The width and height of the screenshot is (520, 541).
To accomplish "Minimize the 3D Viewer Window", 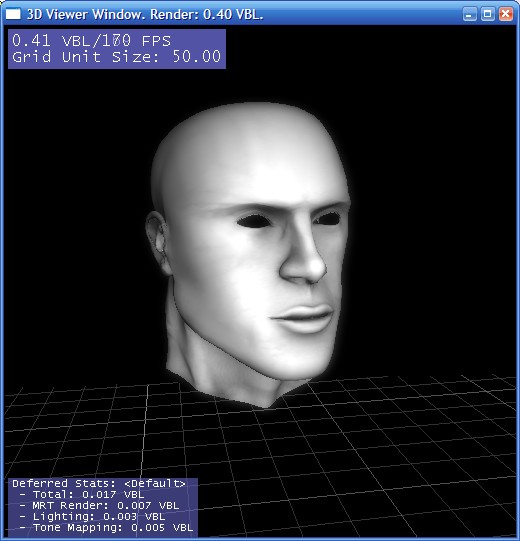I will [469, 14].
